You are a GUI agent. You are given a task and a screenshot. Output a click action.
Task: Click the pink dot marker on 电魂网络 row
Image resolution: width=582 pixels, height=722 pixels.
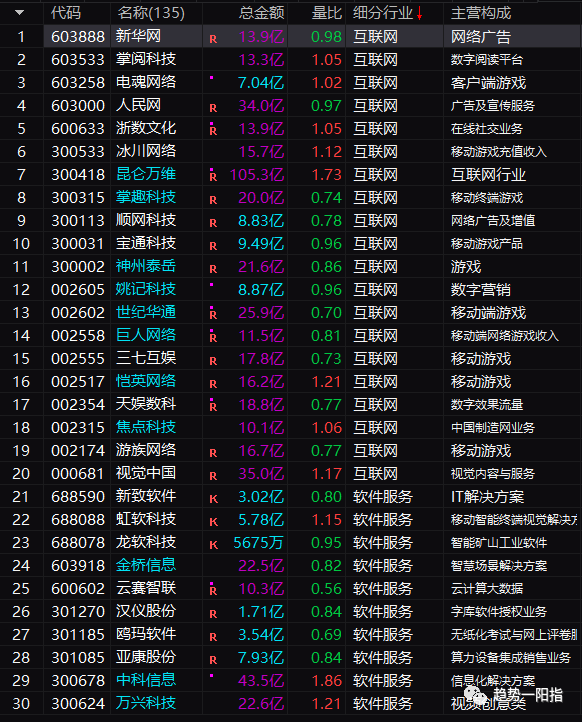pos(211,78)
